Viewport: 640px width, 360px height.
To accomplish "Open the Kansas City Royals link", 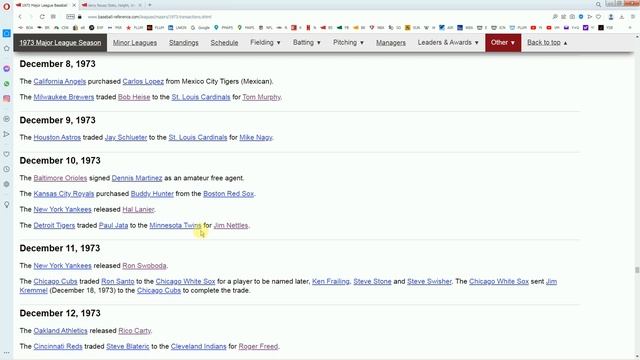I will tap(64, 193).
